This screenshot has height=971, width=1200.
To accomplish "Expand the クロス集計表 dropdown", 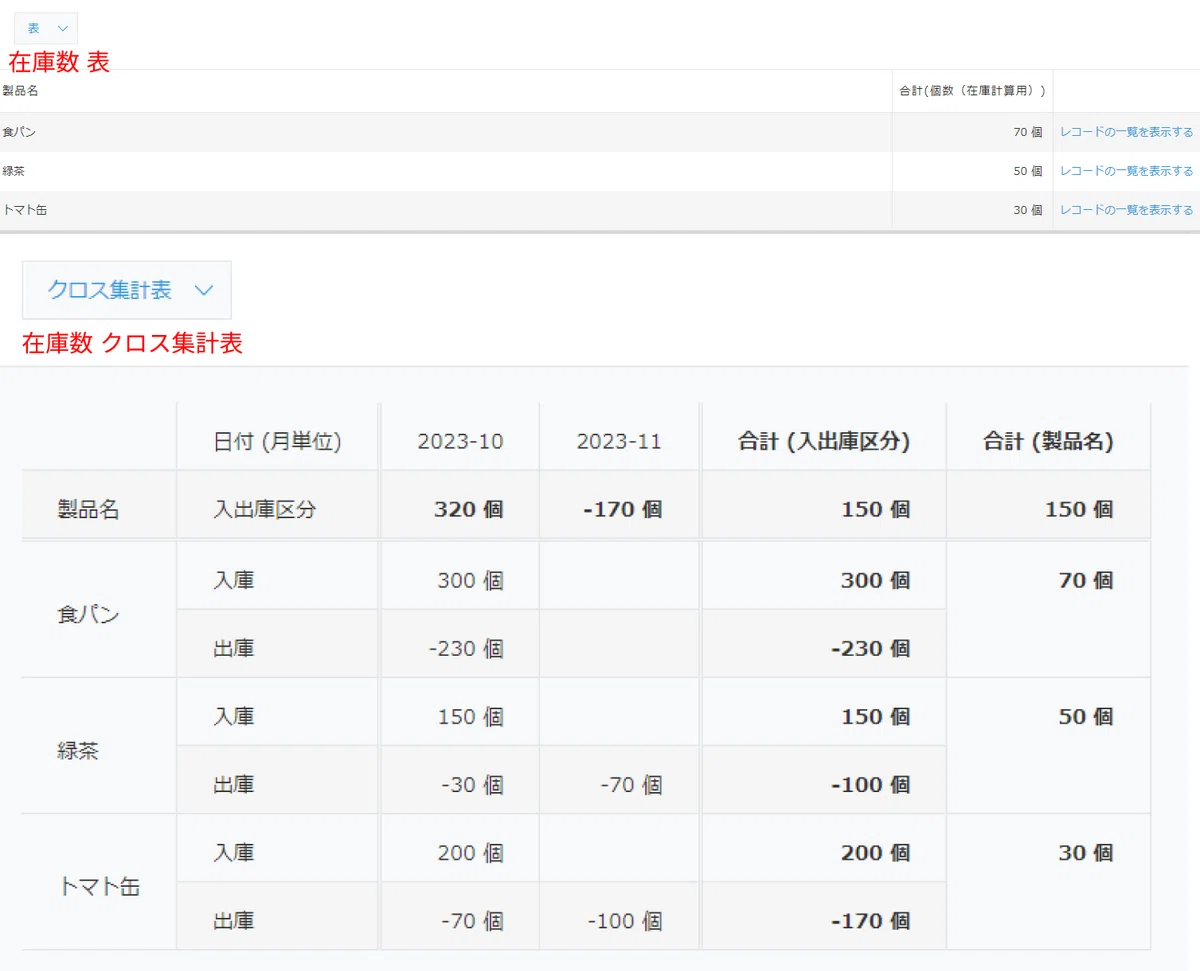I will [127, 290].
